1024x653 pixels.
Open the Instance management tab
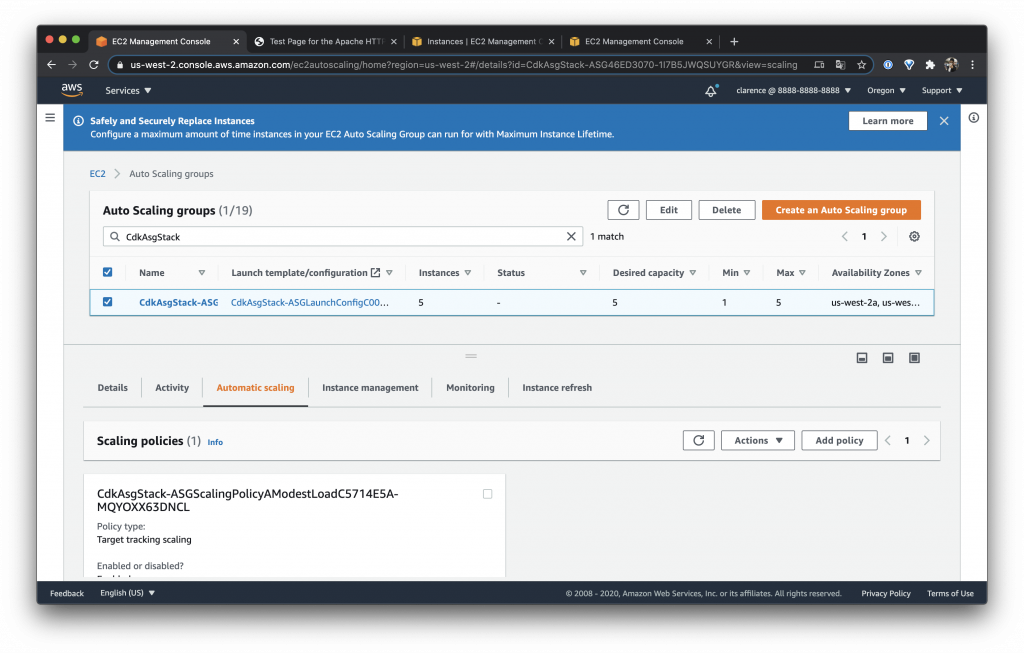pos(370,387)
